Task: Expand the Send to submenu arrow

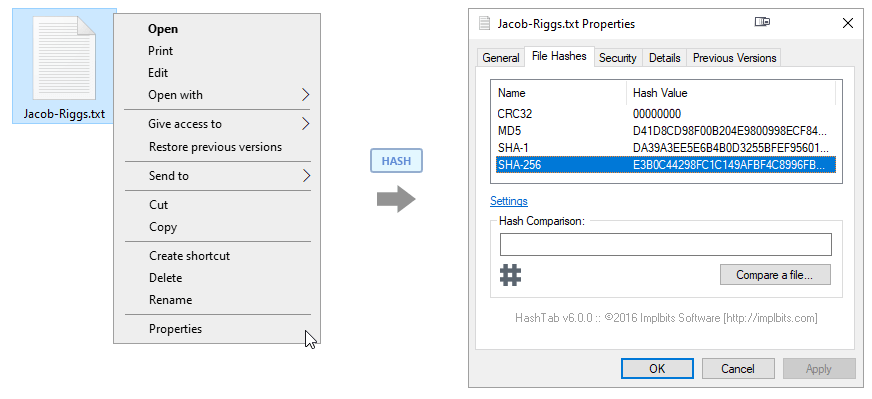Action: point(305,176)
